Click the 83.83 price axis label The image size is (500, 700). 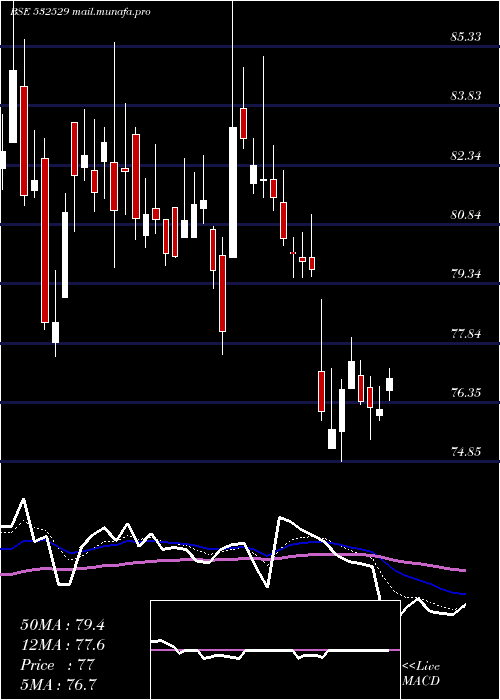(466, 96)
